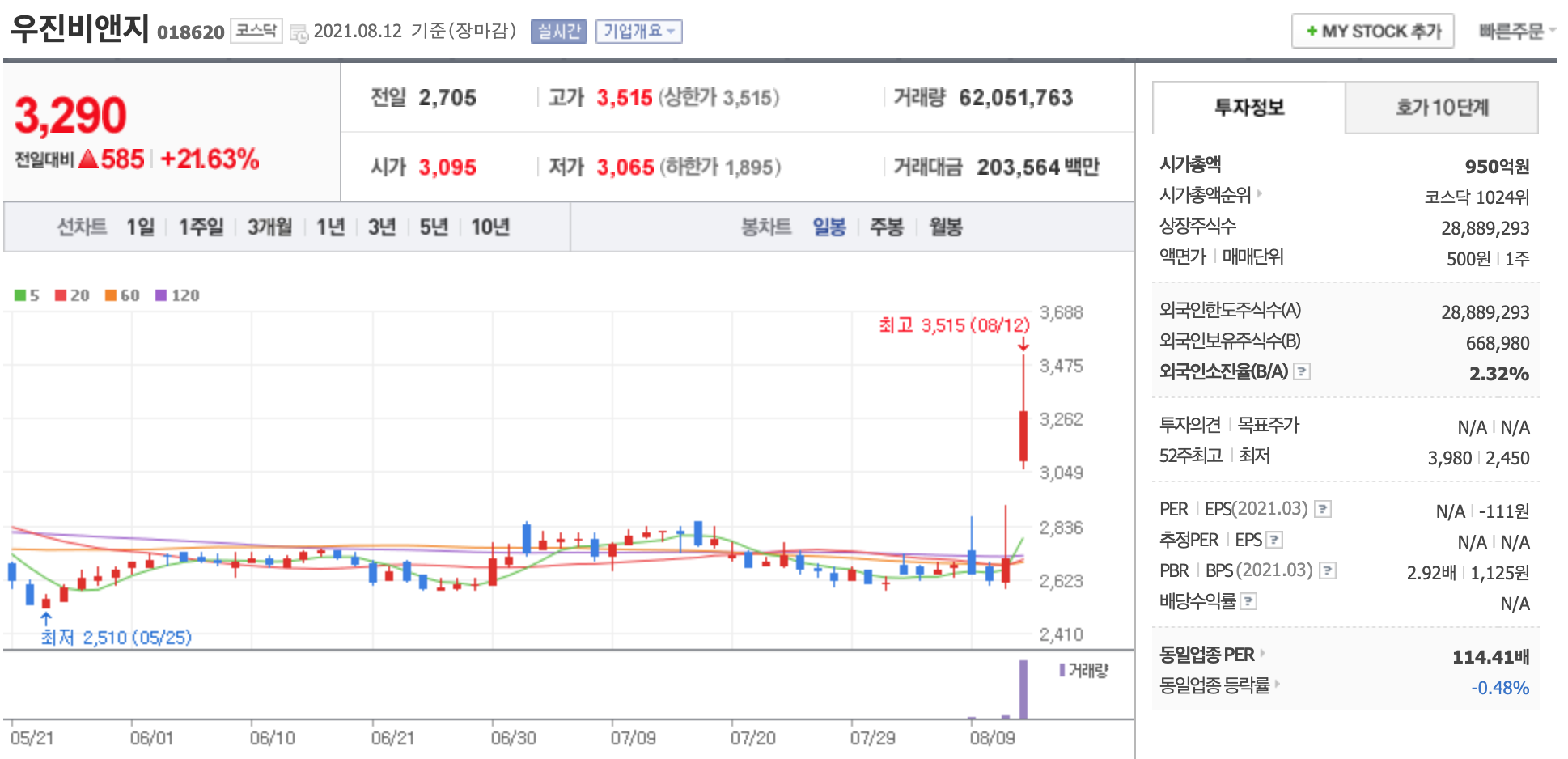The height and width of the screenshot is (759, 1568).
Task: Click the 코스닥 1024위 ranking value
Action: coord(1477,197)
